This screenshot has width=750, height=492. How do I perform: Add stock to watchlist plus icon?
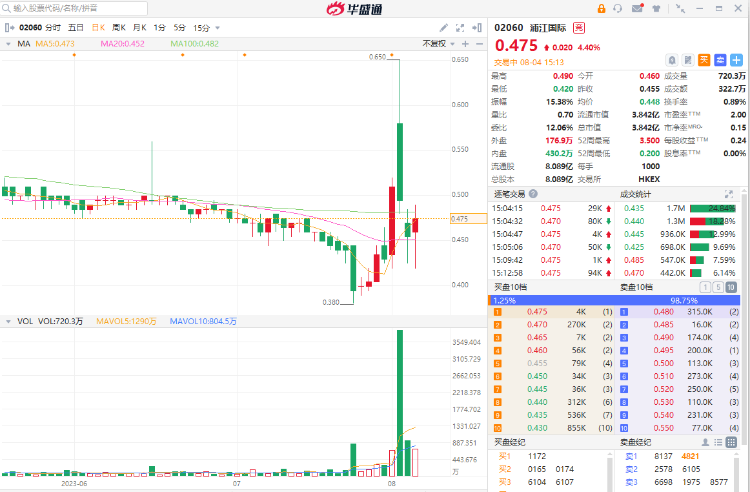(737, 60)
